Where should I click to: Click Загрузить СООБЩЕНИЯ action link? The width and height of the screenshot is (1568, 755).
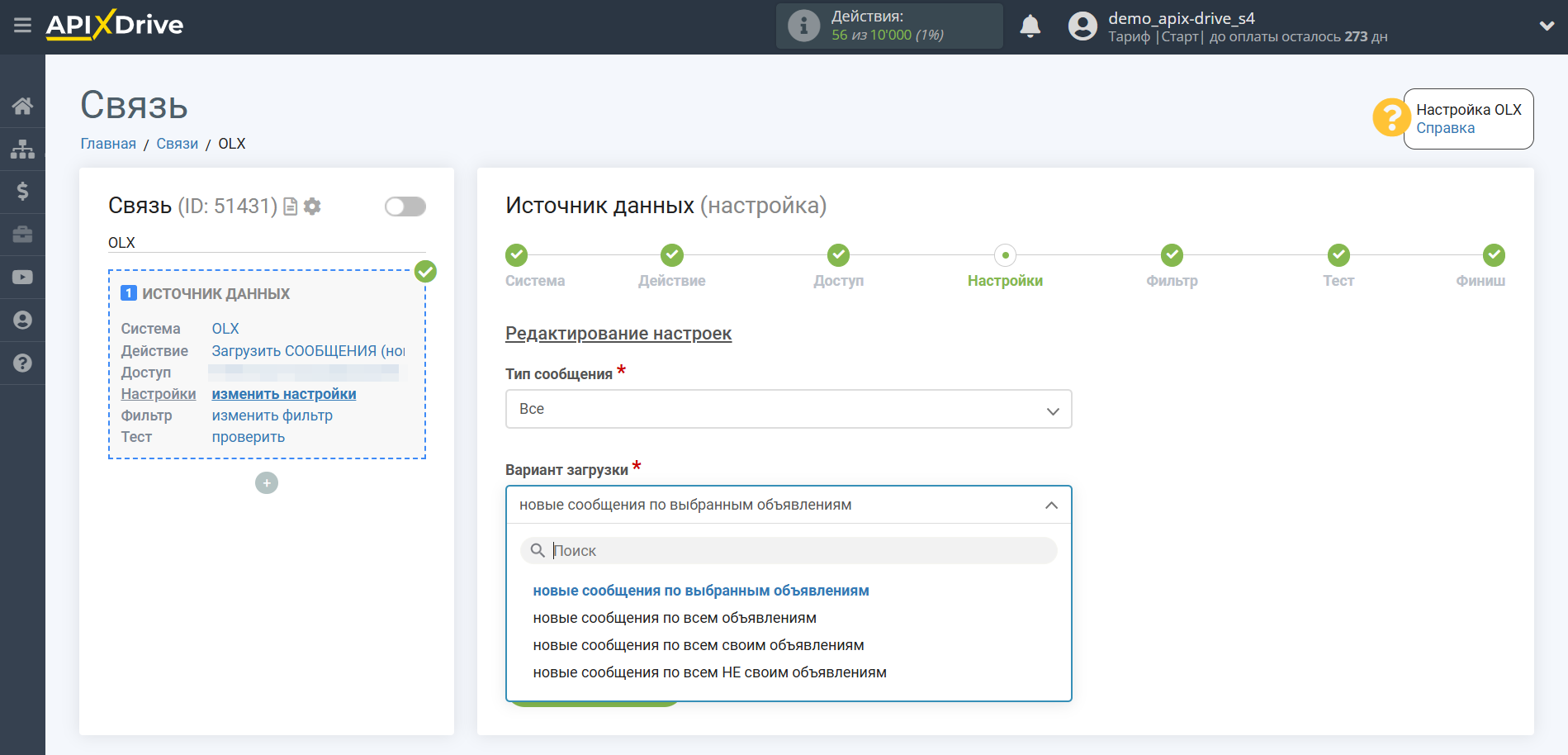[308, 351]
